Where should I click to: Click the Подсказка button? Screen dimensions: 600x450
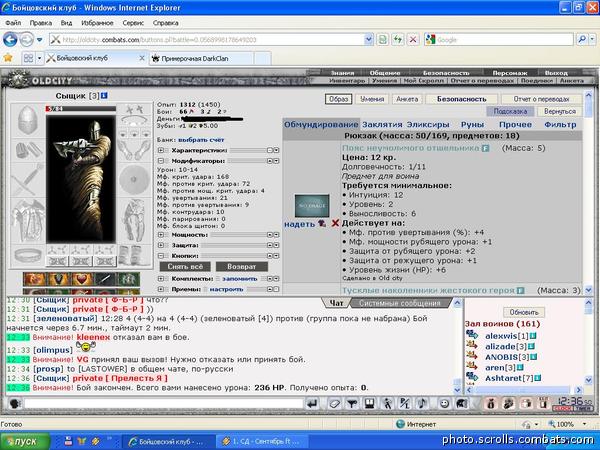click(x=510, y=111)
